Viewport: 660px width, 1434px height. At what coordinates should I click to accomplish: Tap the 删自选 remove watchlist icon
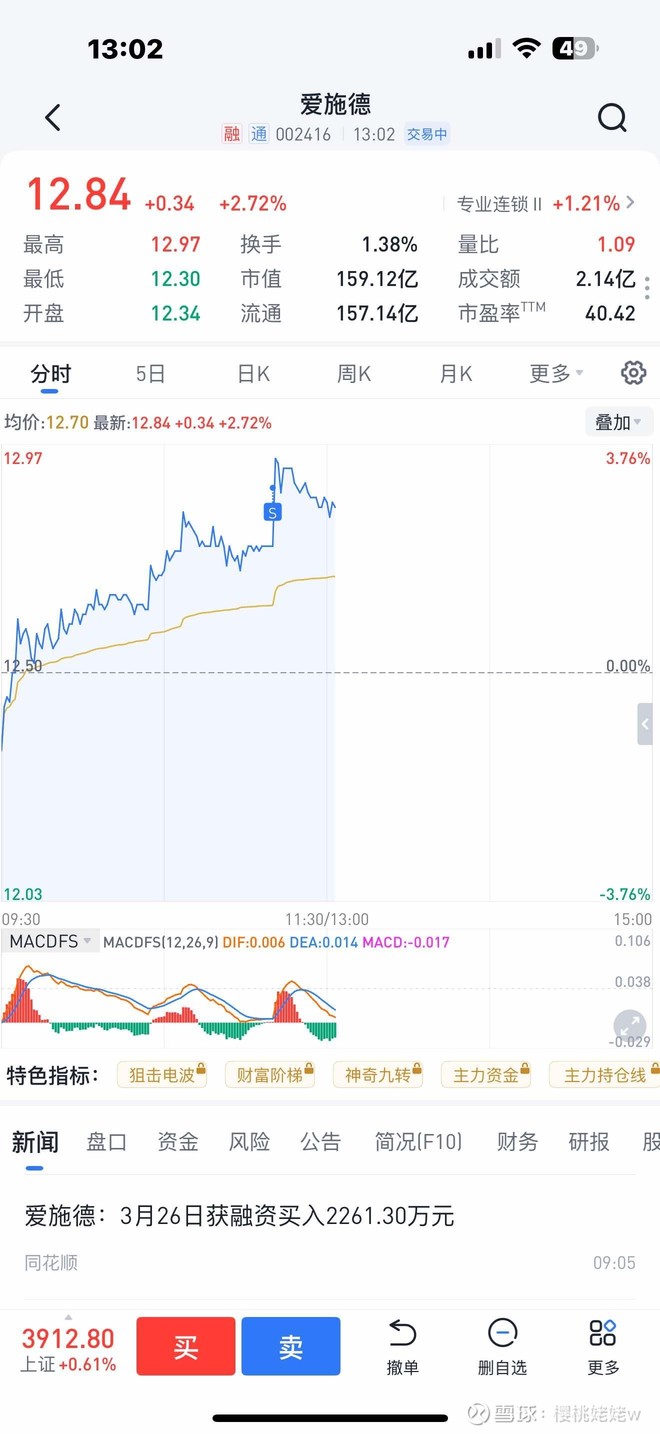(502, 1346)
